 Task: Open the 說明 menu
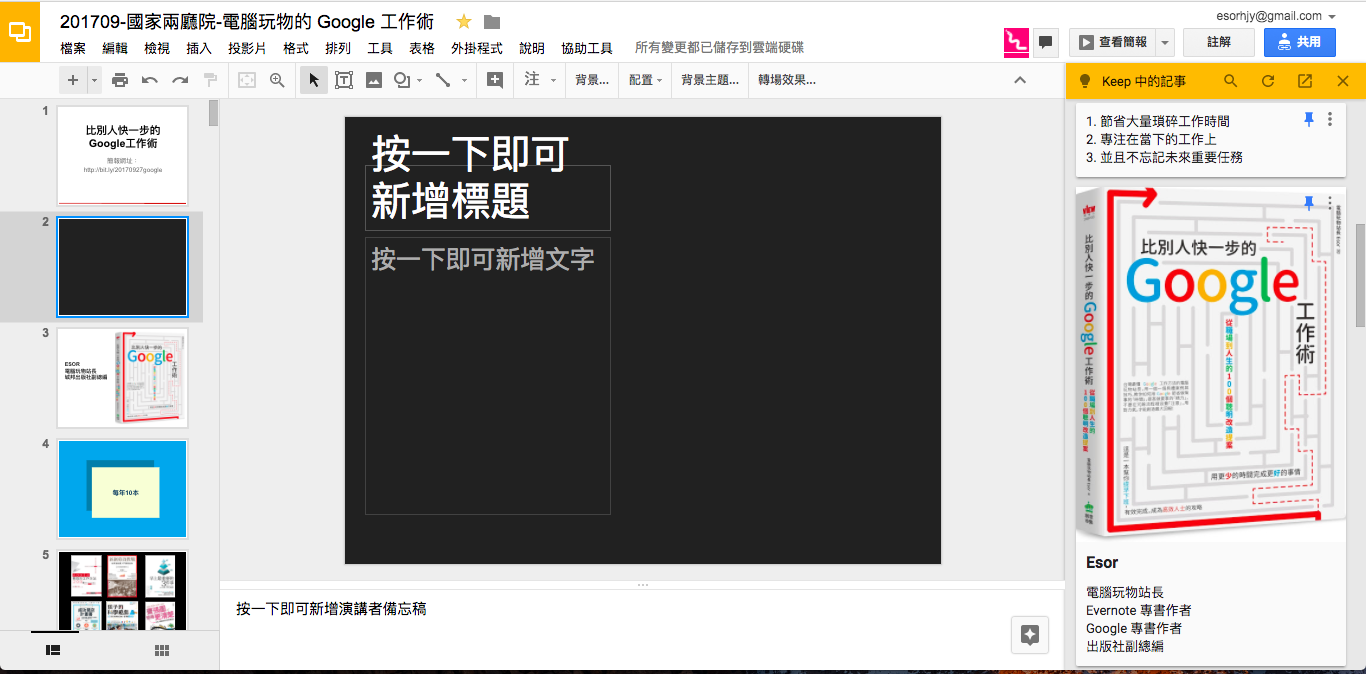(x=532, y=48)
